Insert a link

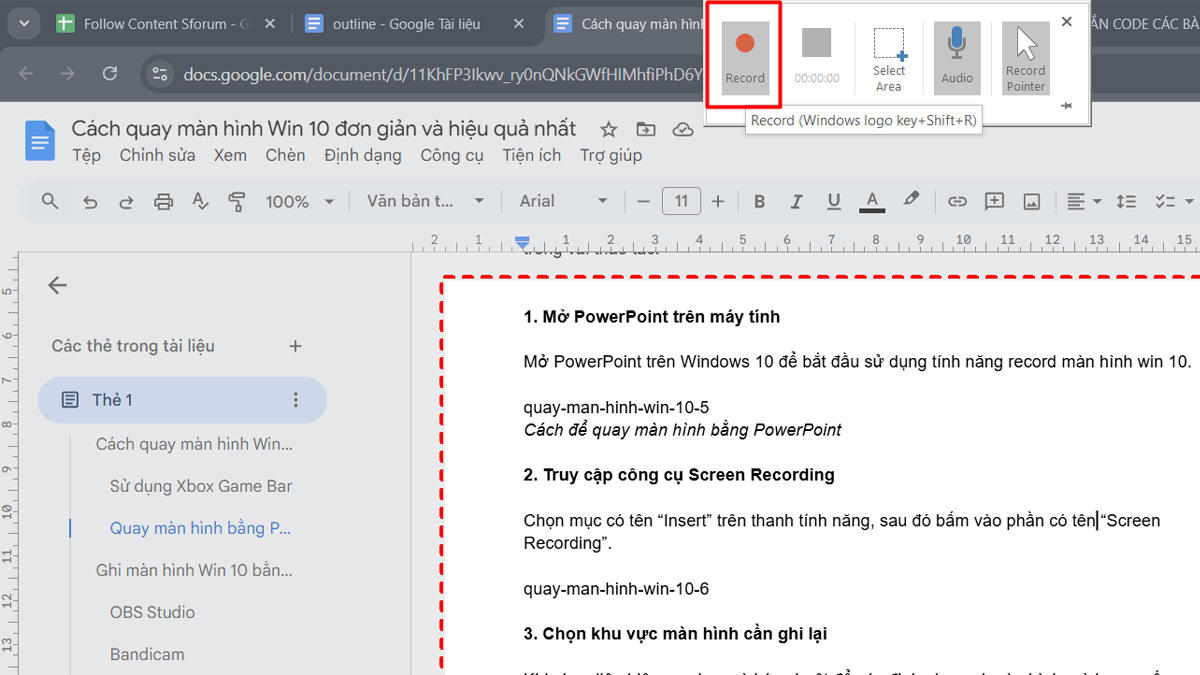coord(957,201)
